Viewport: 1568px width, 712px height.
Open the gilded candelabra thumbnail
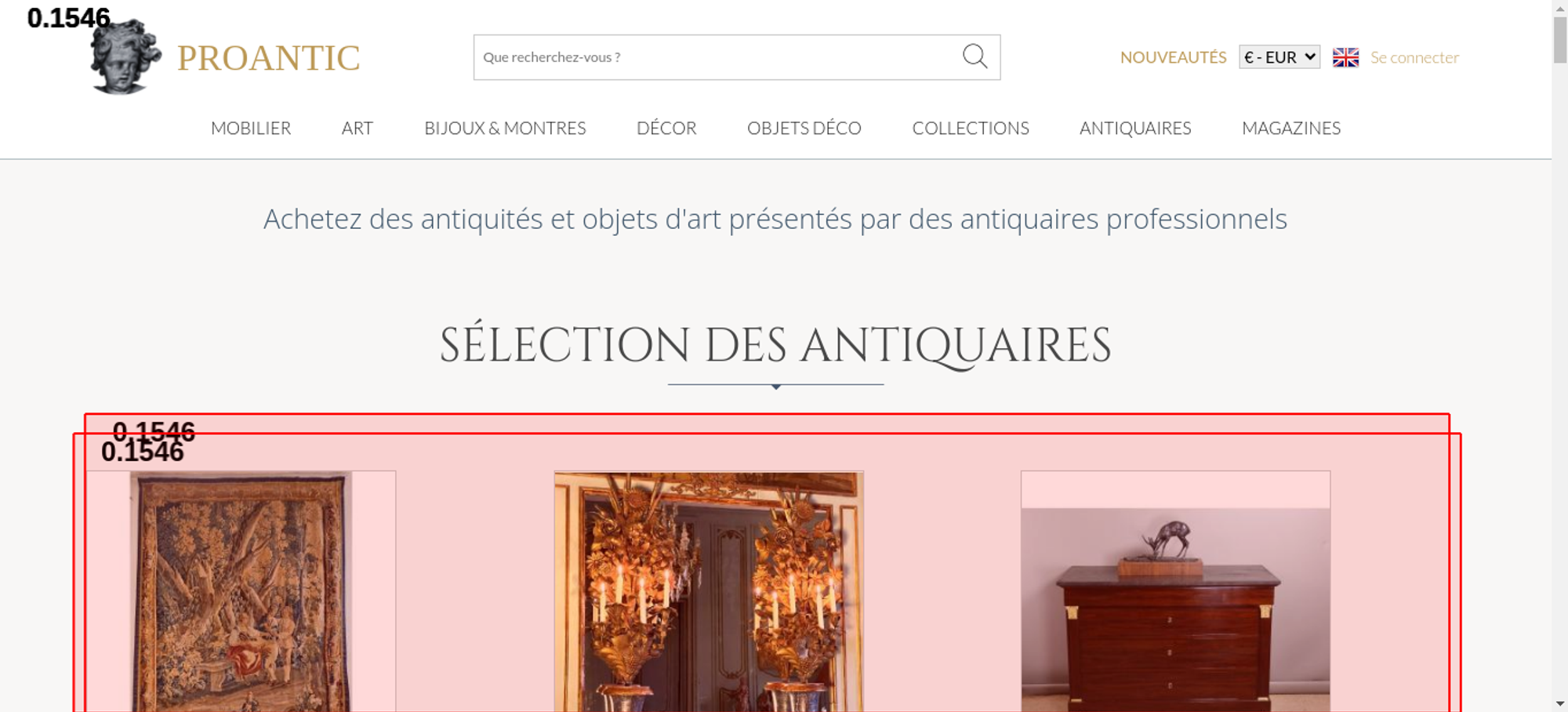pos(709,591)
